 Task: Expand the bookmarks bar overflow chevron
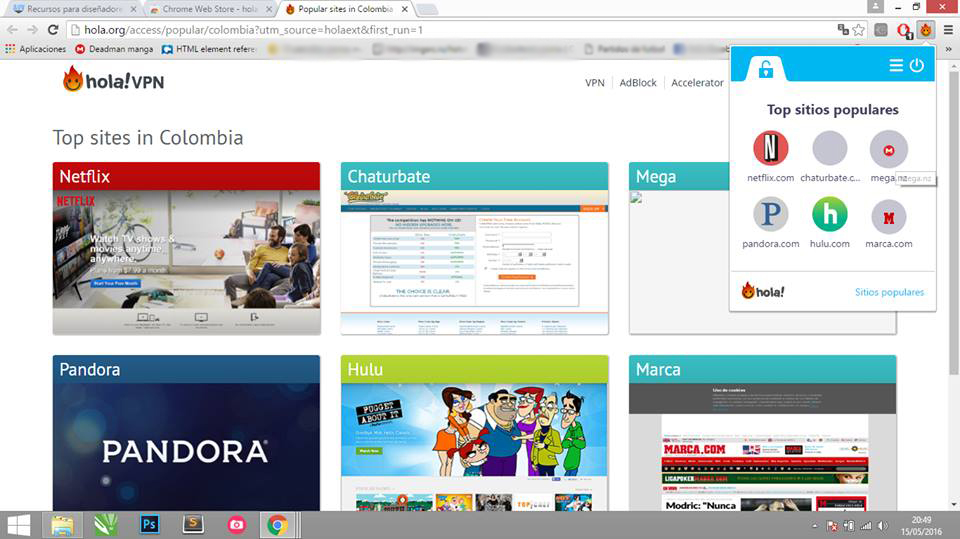click(x=949, y=49)
